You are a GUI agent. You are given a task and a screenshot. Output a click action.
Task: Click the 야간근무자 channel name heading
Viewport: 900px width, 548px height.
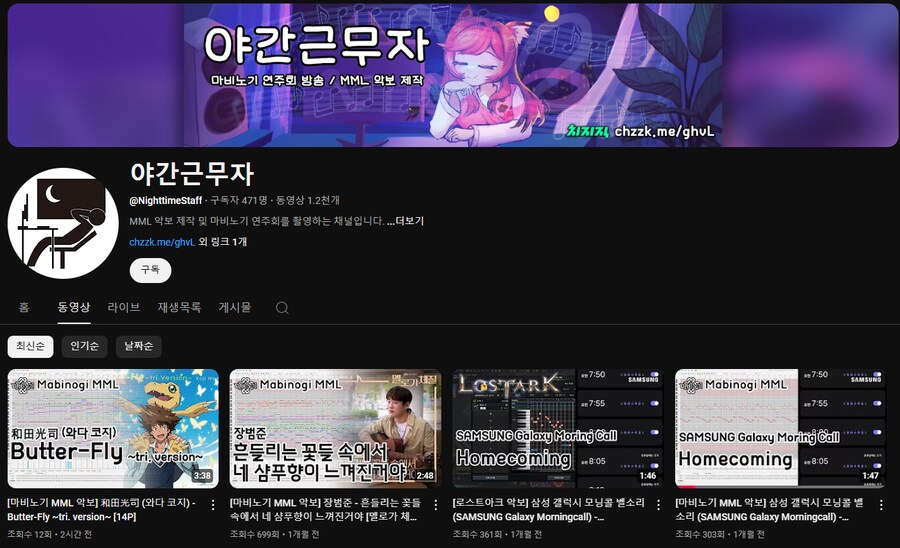click(x=192, y=173)
